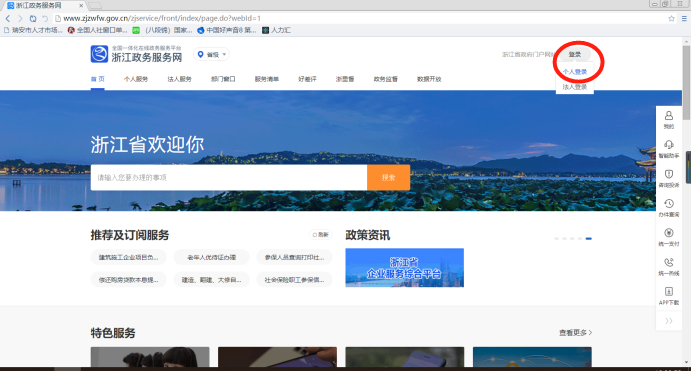Open the 社会保险职工参保 service pill

pos(294,280)
